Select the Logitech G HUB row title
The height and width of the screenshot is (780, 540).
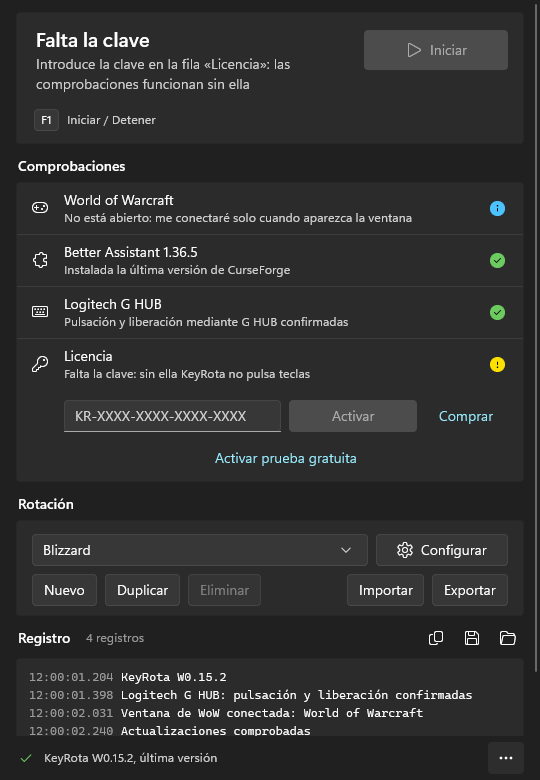113,304
